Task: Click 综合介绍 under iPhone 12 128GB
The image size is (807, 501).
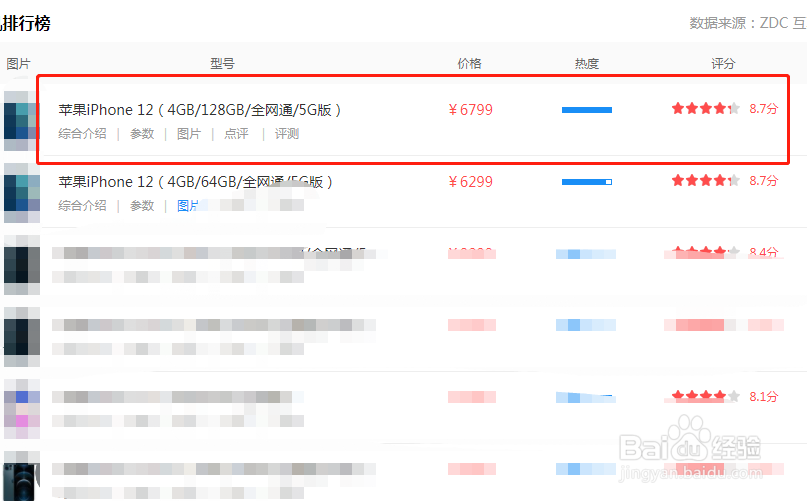Action: pos(82,134)
